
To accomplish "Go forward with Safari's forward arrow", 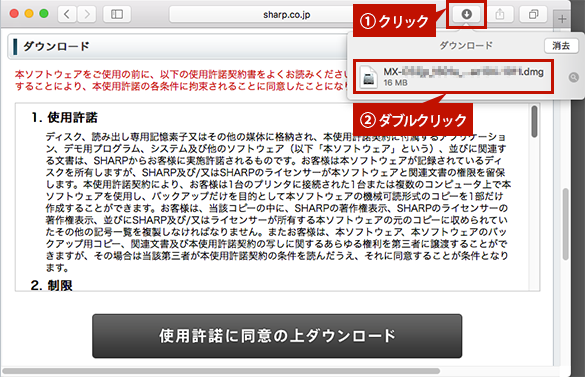I will tap(87, 14).
